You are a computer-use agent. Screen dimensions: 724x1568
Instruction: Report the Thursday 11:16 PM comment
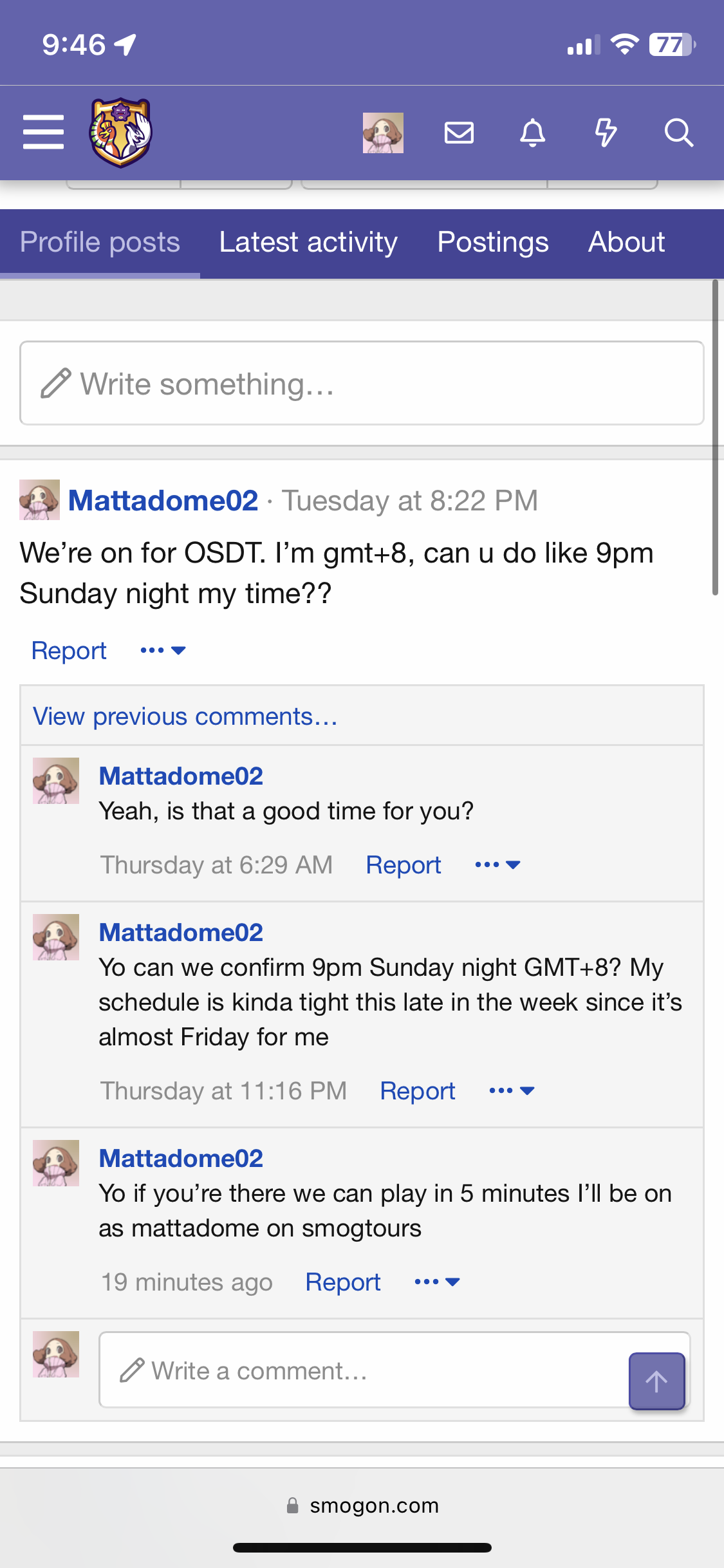click(418, 1091)
